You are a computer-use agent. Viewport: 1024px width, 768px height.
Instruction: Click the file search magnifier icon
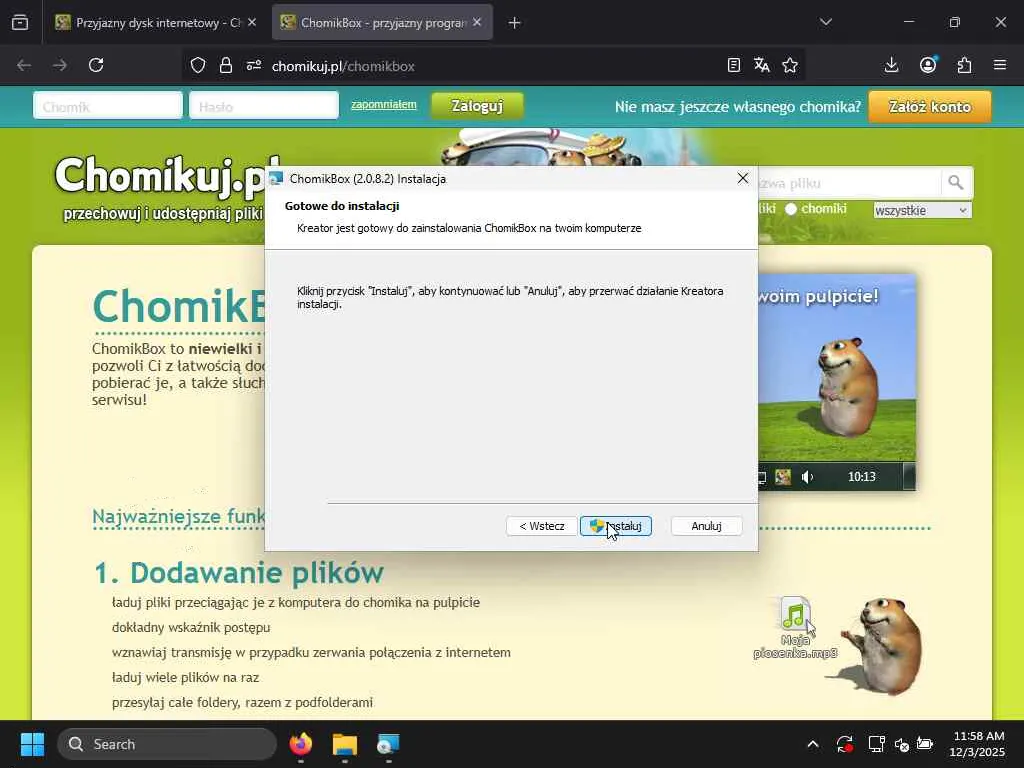click(955, 183)
